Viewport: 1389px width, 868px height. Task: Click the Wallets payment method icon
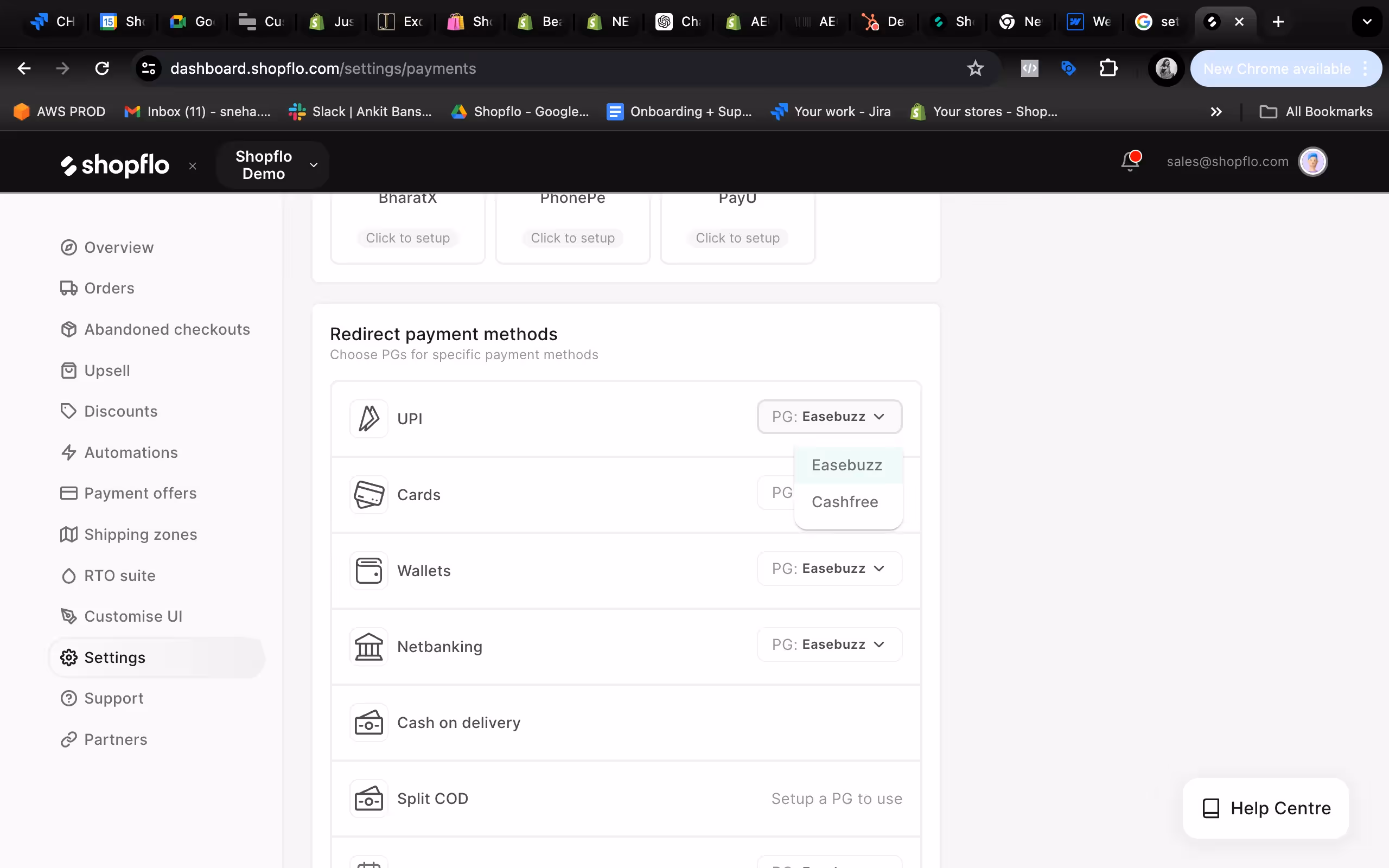[369, 571]
